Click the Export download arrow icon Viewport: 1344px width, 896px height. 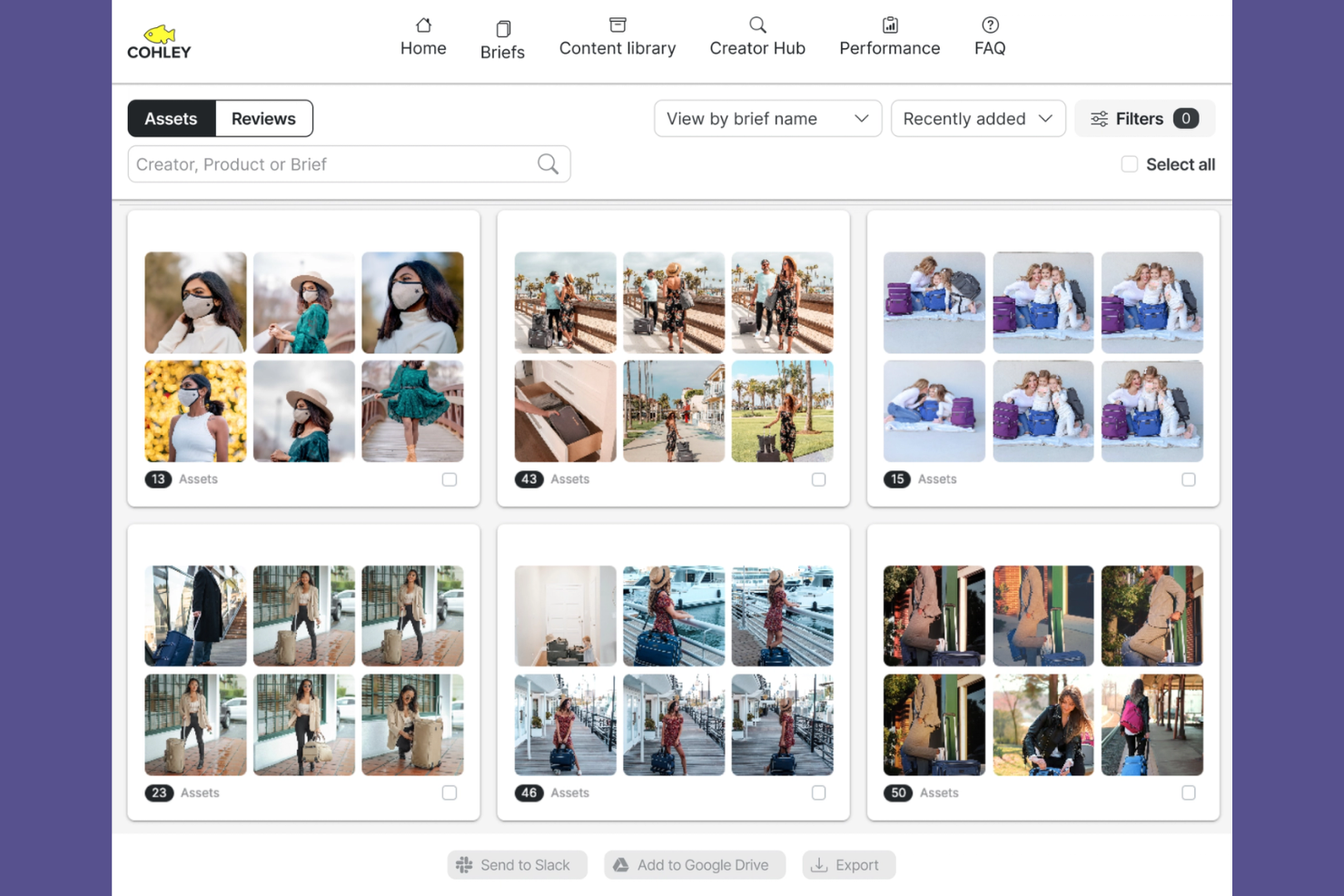pos(819,865)
